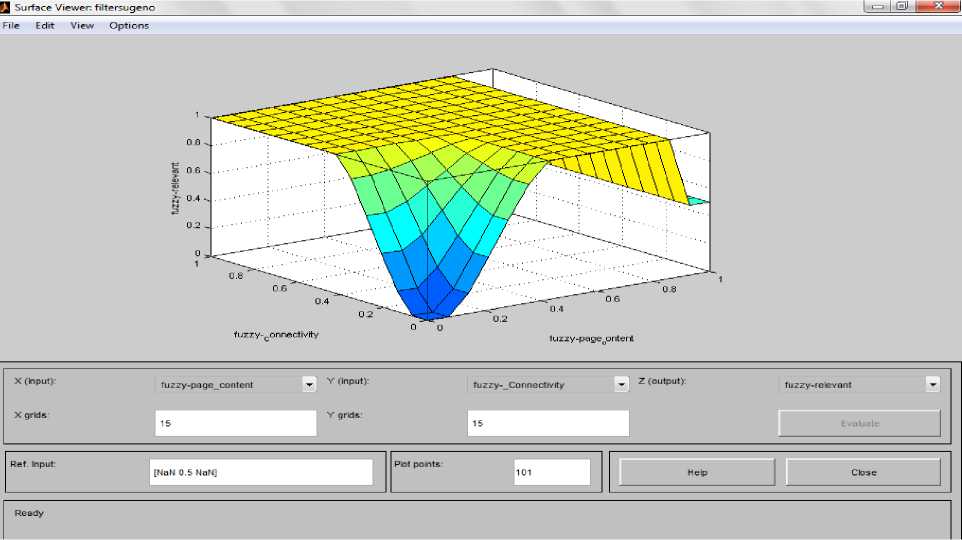
Task: Click the MATLAB icon in title bar
Action: point(6,7)
